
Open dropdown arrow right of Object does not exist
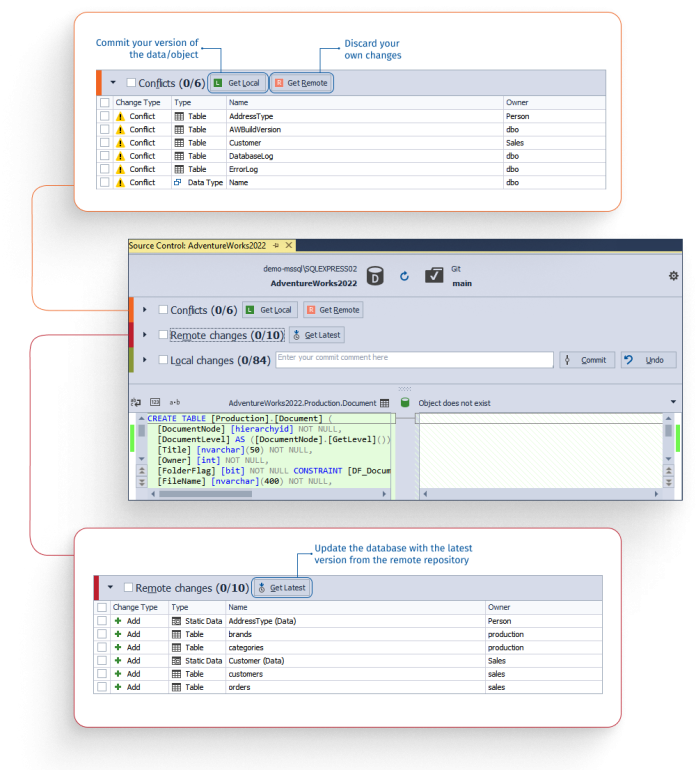pyautogui.click(x=673, y=402)
